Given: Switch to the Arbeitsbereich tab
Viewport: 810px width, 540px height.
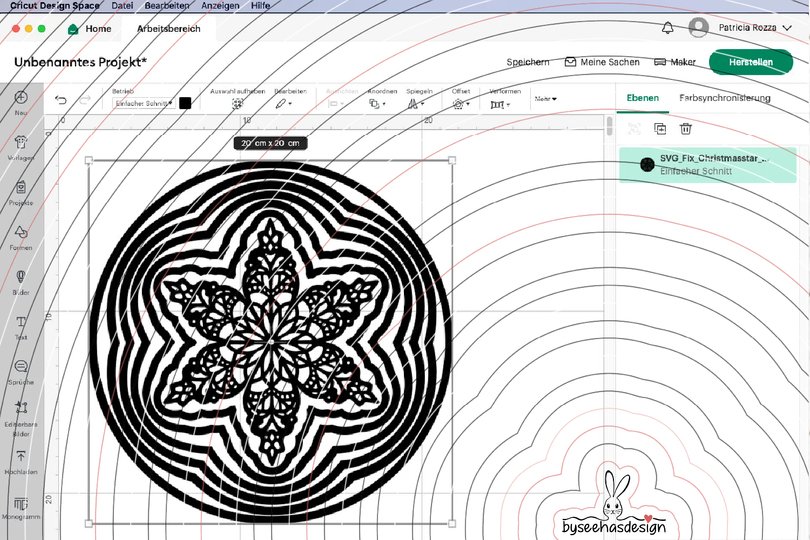Looking at the screenshot, I should click(x=168, y=29).
